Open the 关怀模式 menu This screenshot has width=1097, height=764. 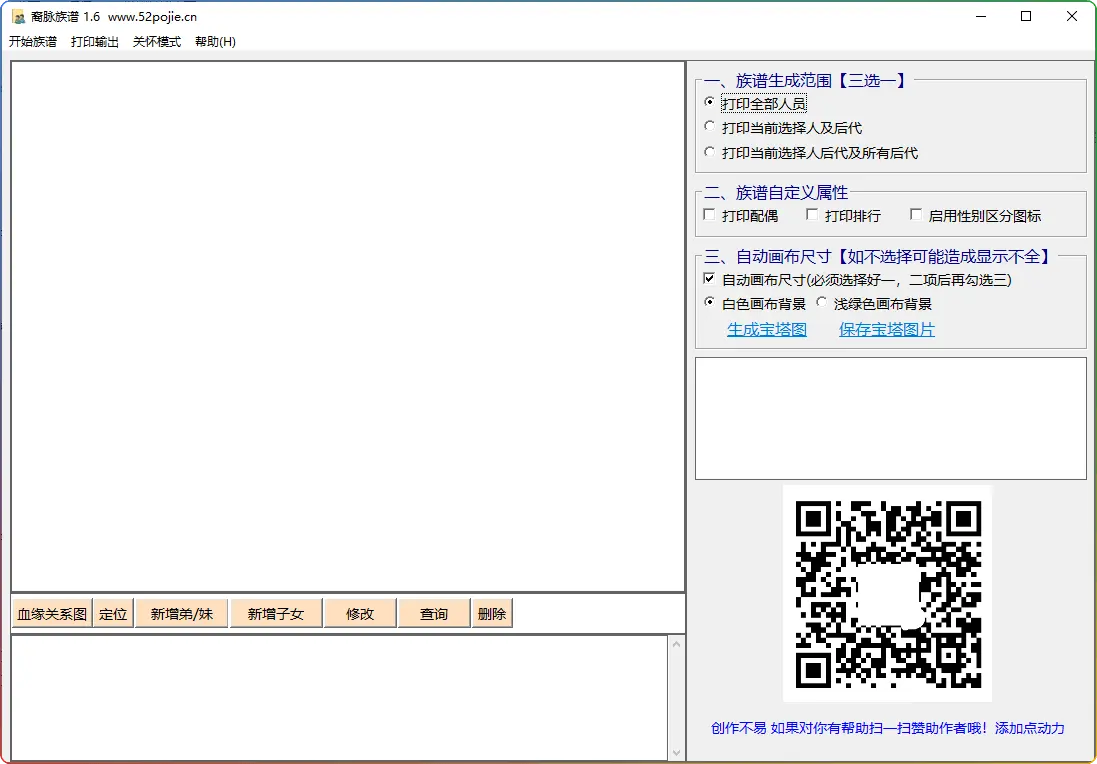pos(157,42)
